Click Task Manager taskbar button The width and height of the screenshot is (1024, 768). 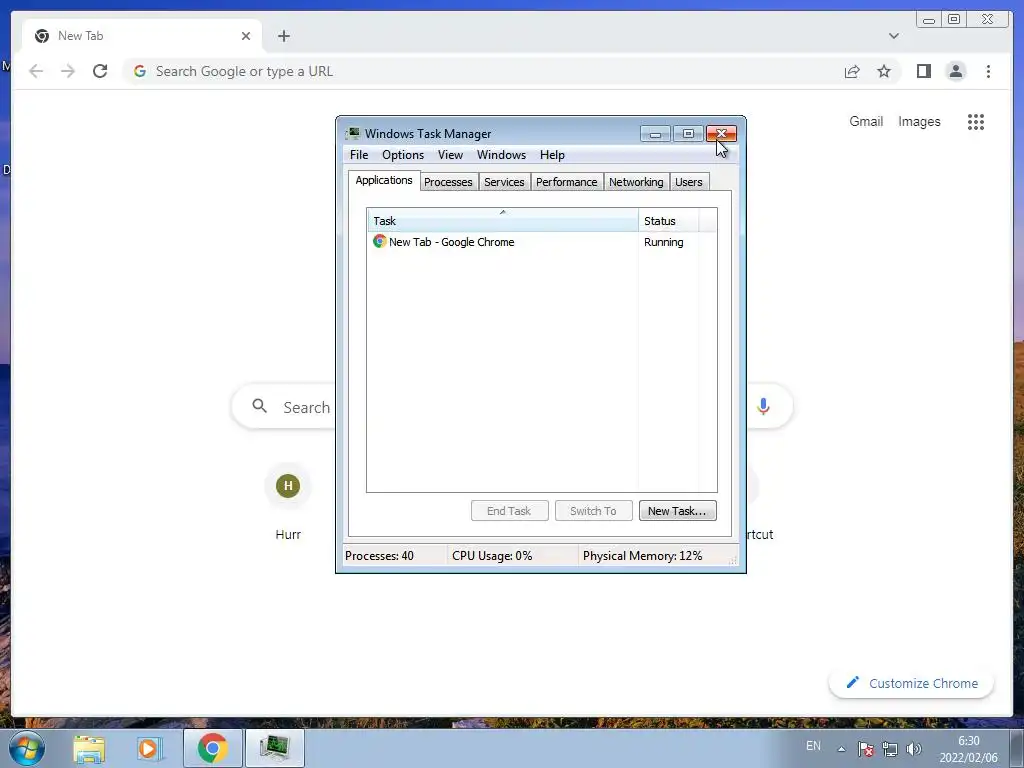[274, 748]
